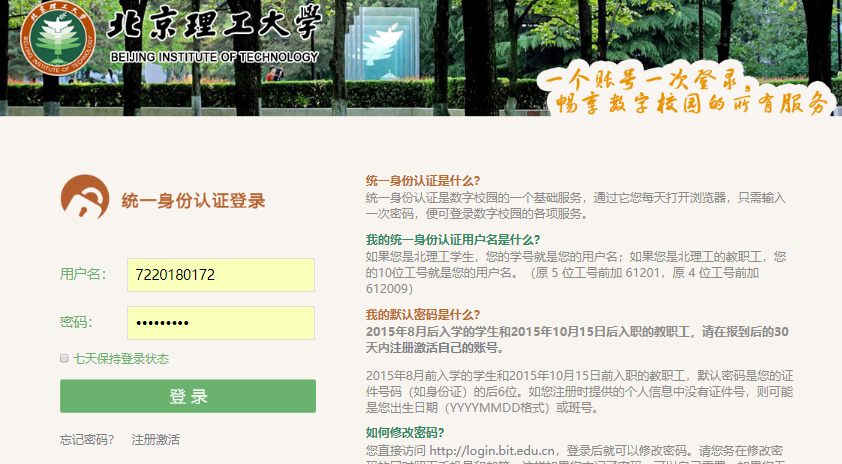Click the 用户名: field label
The height and width of the screenshot is (464, 842).
tap(82, 275)
